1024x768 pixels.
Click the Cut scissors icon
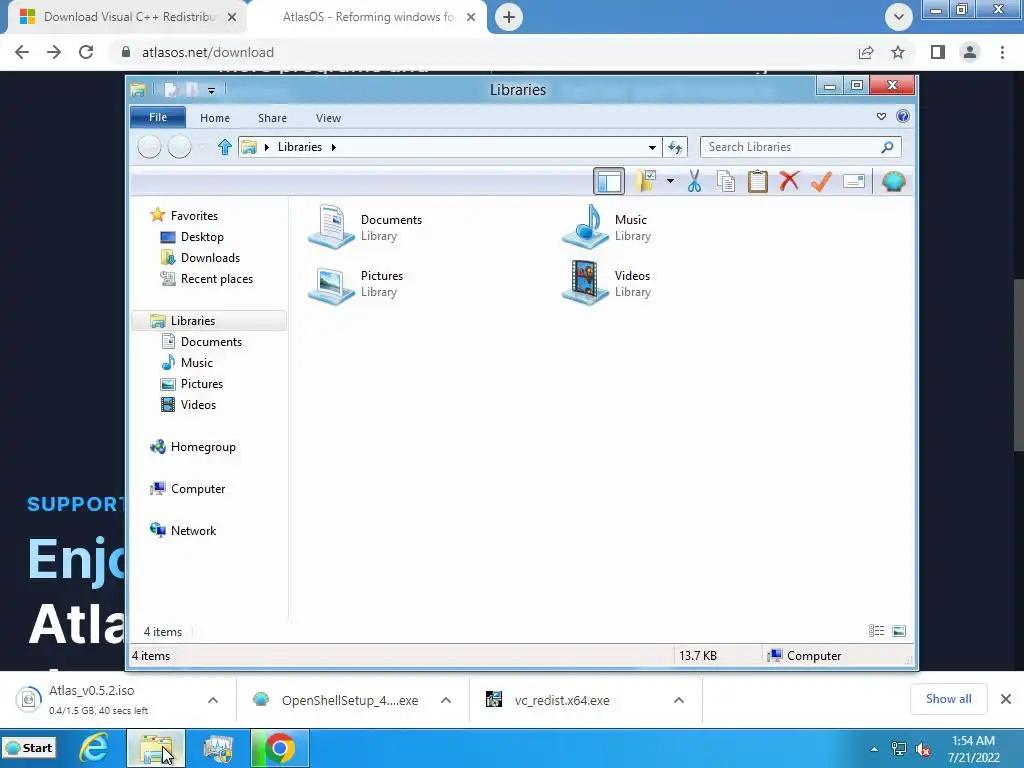pos(694,181)
